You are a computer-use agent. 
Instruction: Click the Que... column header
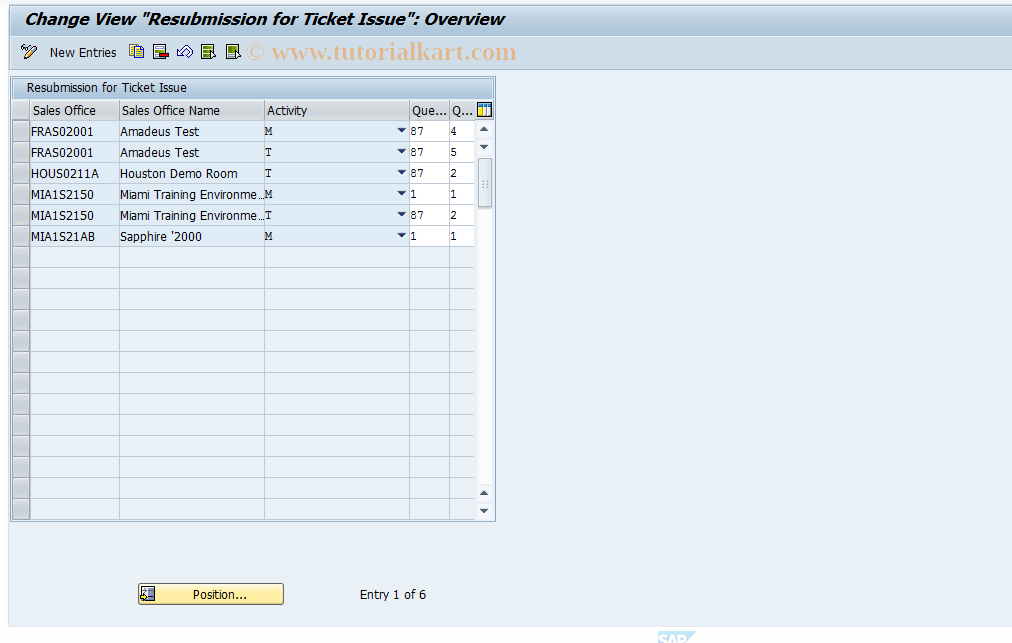click(429, 110)
